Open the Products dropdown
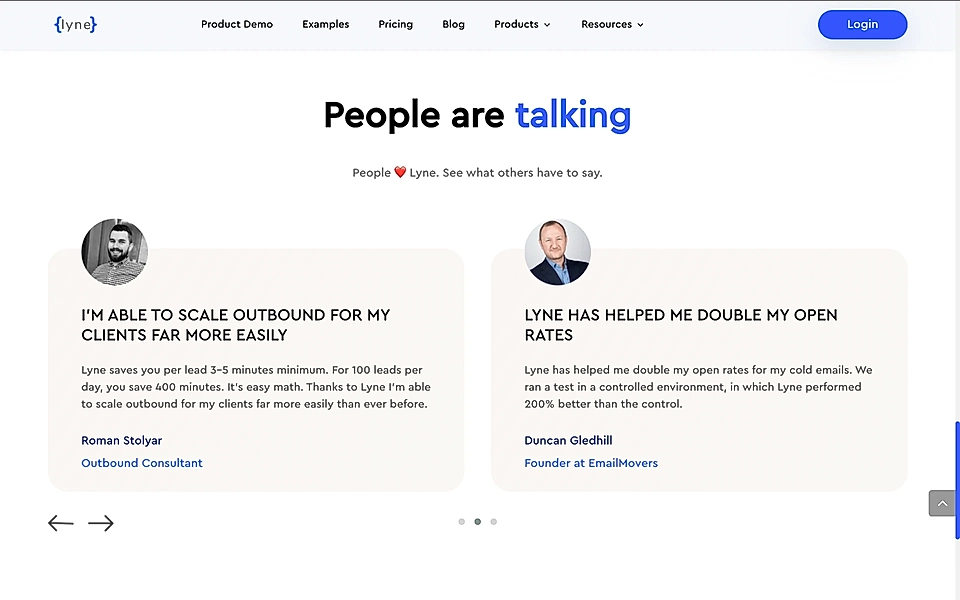The height and width of the screenshot is (600, 960). coord(516,24)
